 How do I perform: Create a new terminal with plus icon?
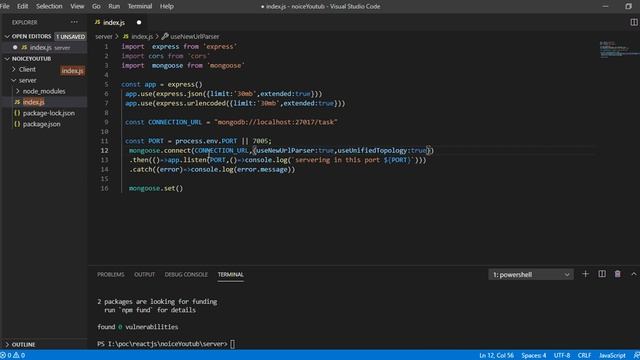(585, 274)
